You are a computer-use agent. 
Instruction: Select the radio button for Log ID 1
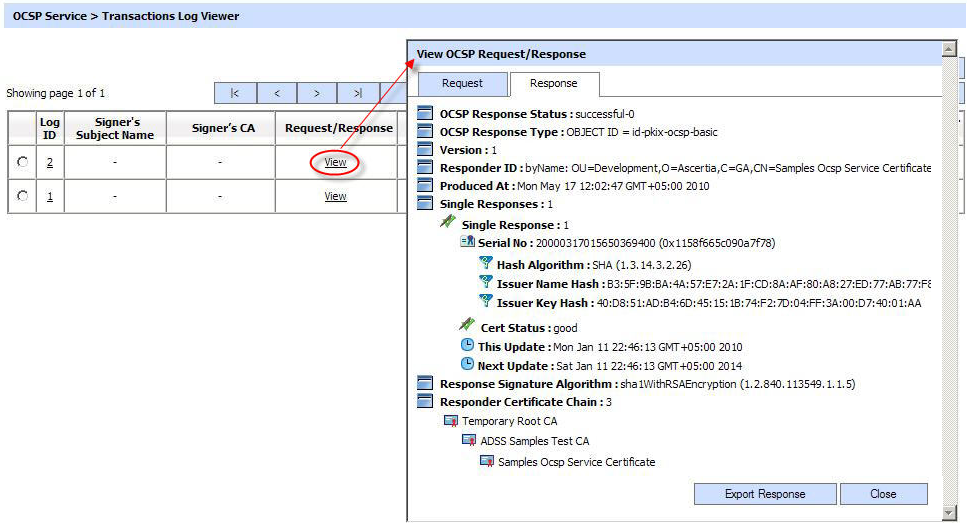point(22,197)
